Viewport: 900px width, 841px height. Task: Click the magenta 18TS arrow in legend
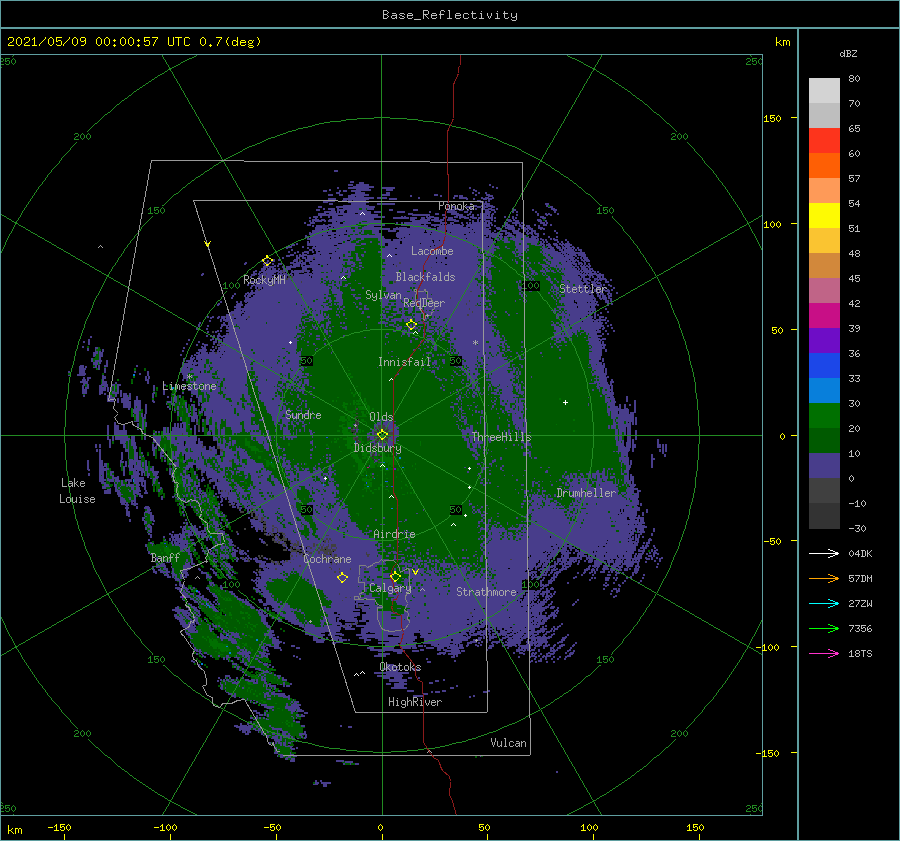tap(824, 653)
